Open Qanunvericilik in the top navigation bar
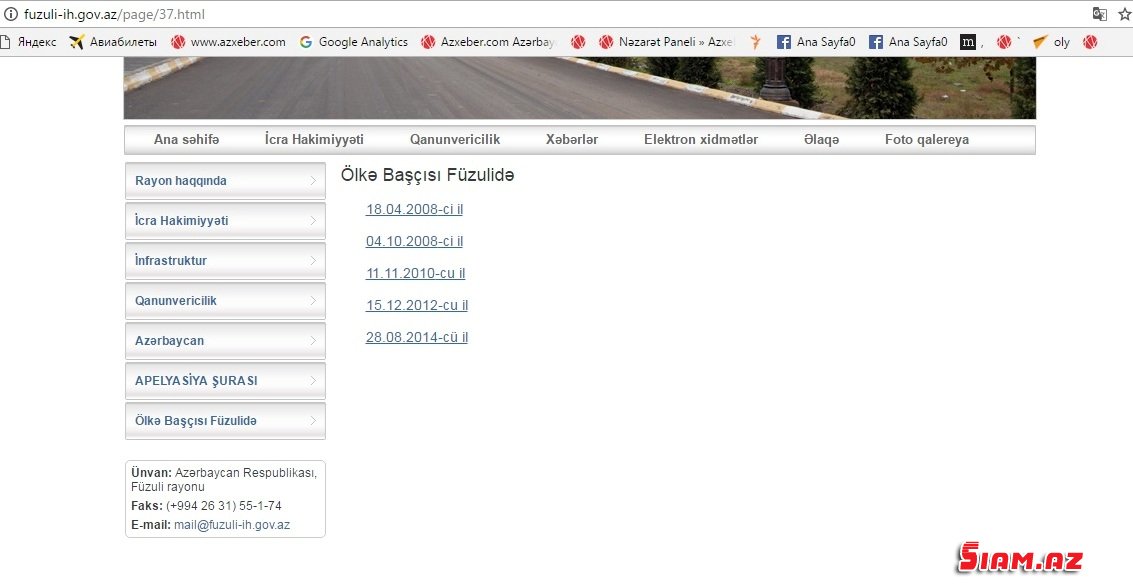 click(455, 139)
